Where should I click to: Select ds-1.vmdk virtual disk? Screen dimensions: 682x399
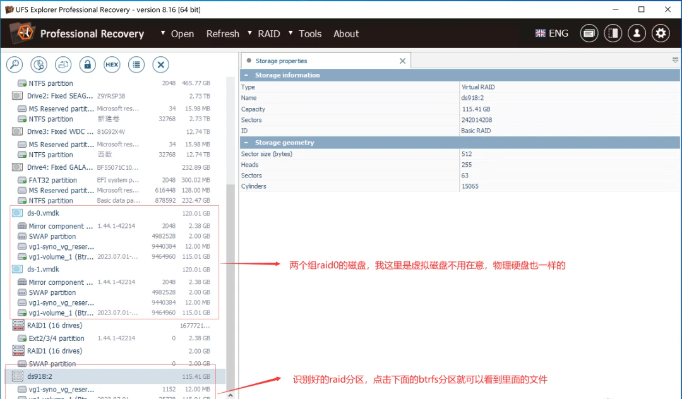pyautogui.click(x=111, y=269)
